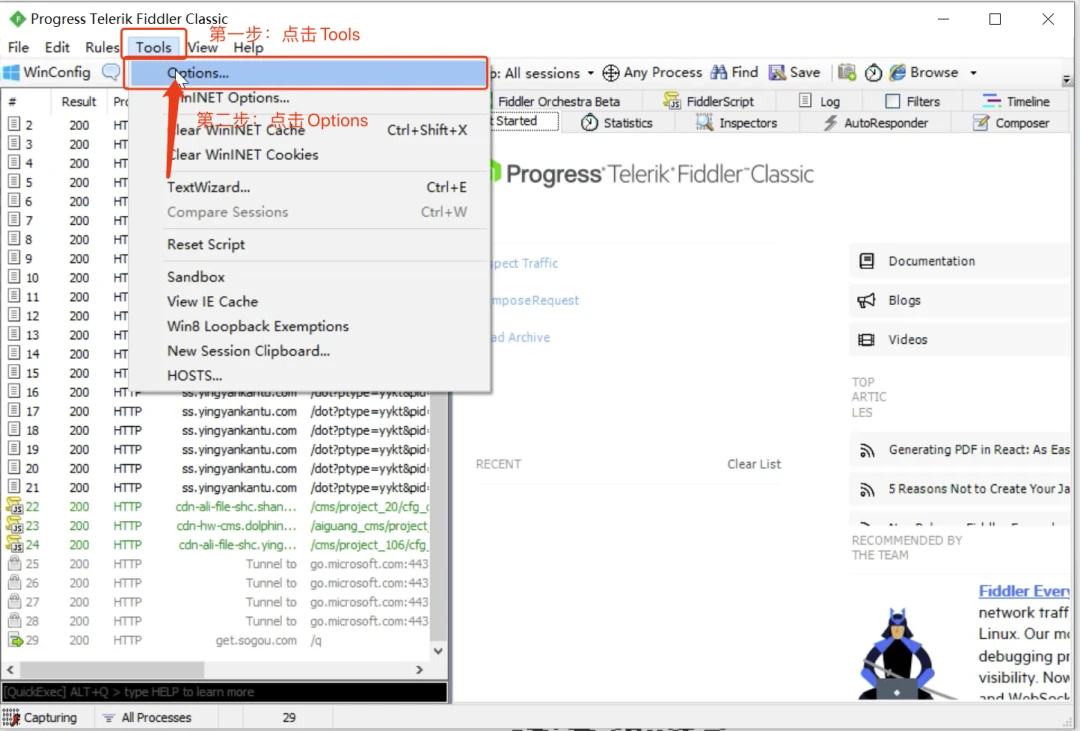Click the Inspectors magnifier icon
The width and height of the screenshot is (1080, 731).
[x=704, y=123]
